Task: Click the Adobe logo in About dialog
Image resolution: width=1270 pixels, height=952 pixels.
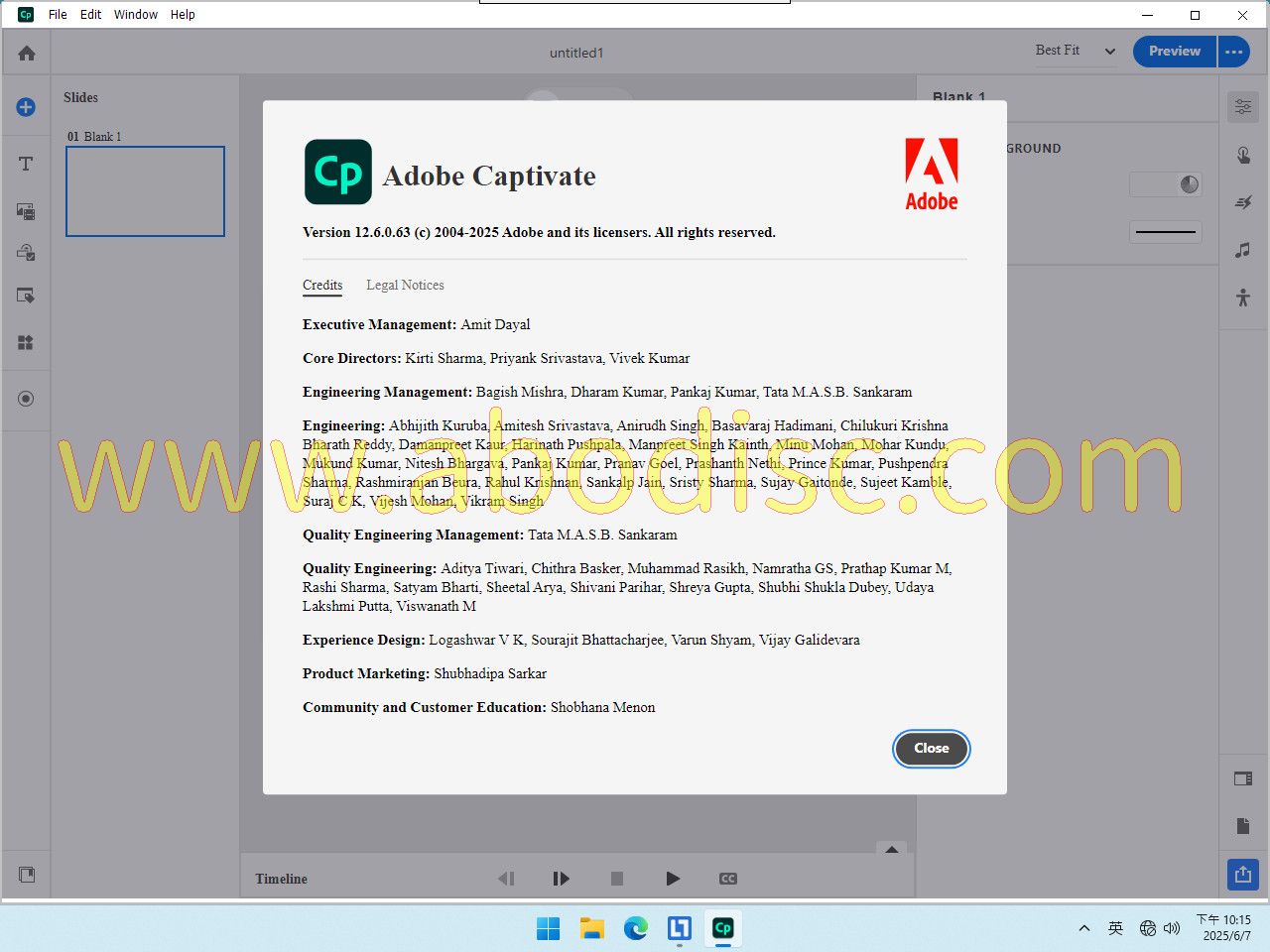Action: pos(932,175)
